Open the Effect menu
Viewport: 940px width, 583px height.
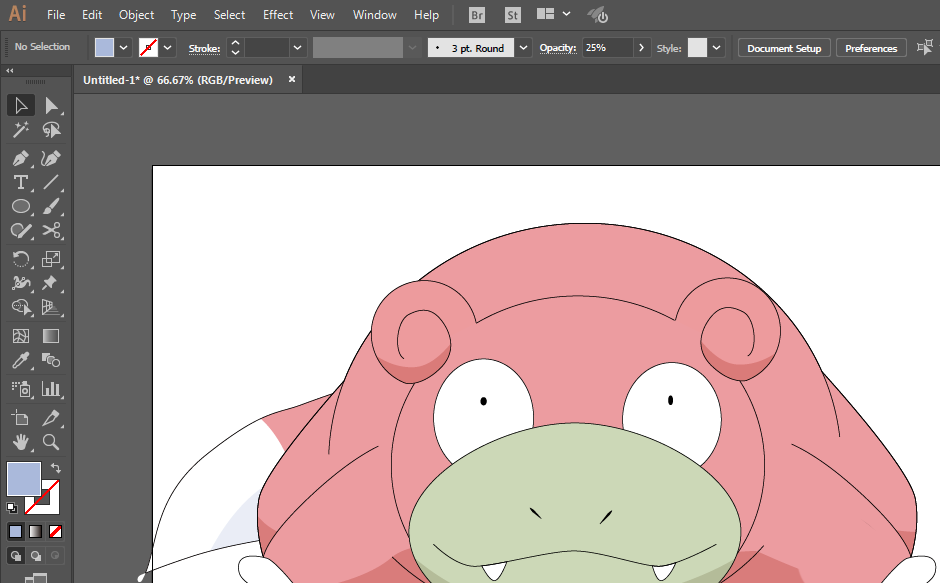[x=278, y=15]
